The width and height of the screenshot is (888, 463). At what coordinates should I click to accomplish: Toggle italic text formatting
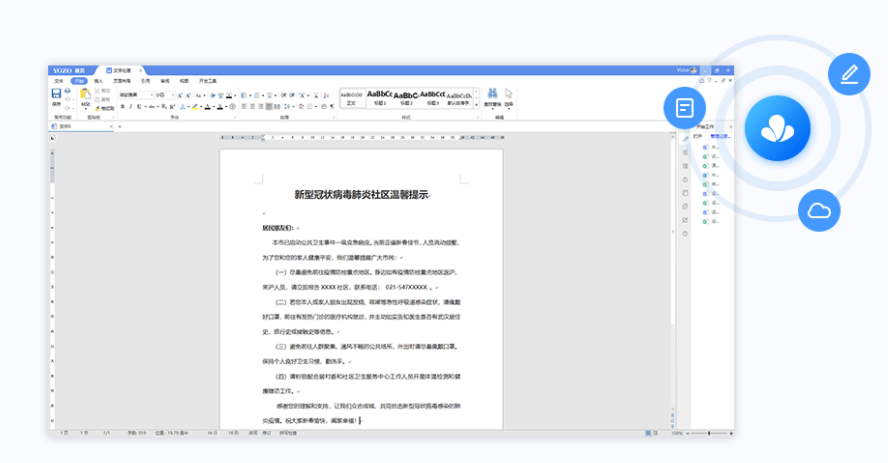click(129, 106)
